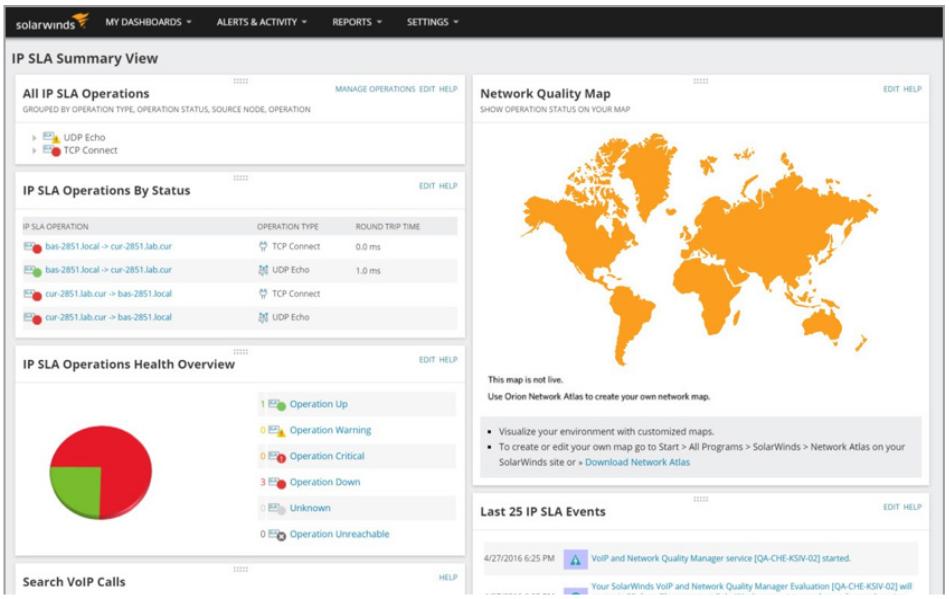The width and height of the screenshot is (949, 599).
Task: Open the VoIP service started event message
Action: click(721, 558)
